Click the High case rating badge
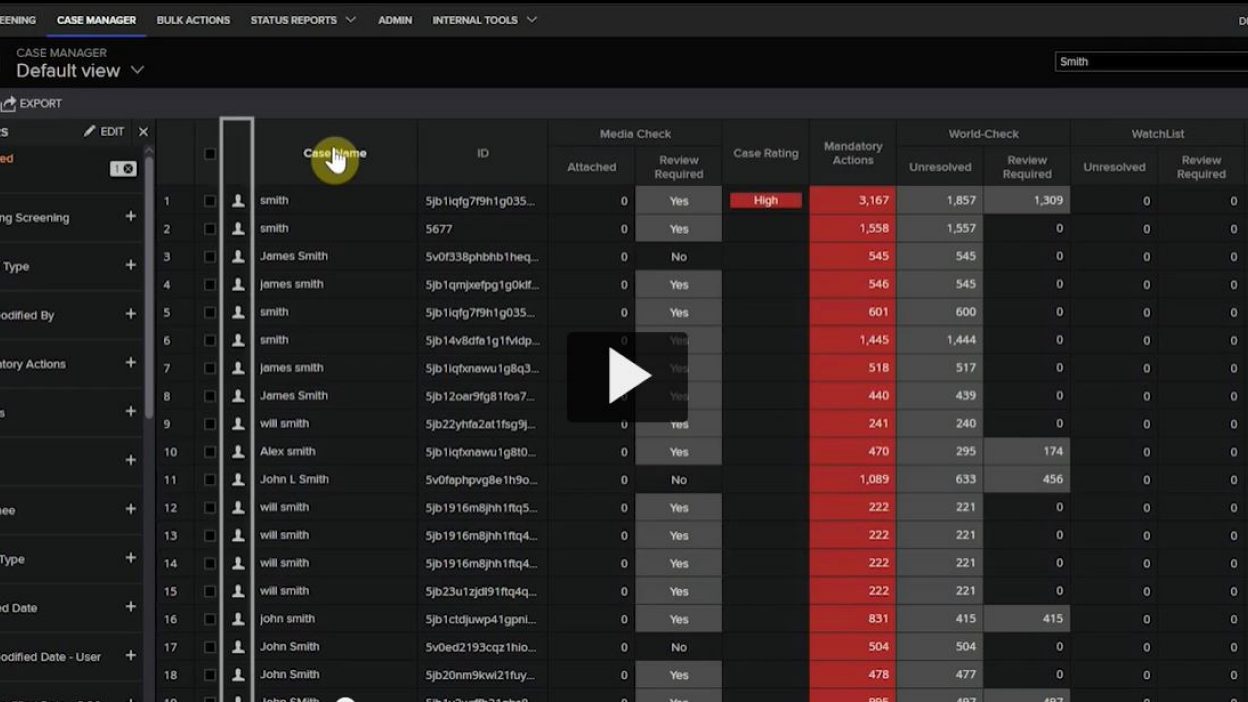 (765, 201)
